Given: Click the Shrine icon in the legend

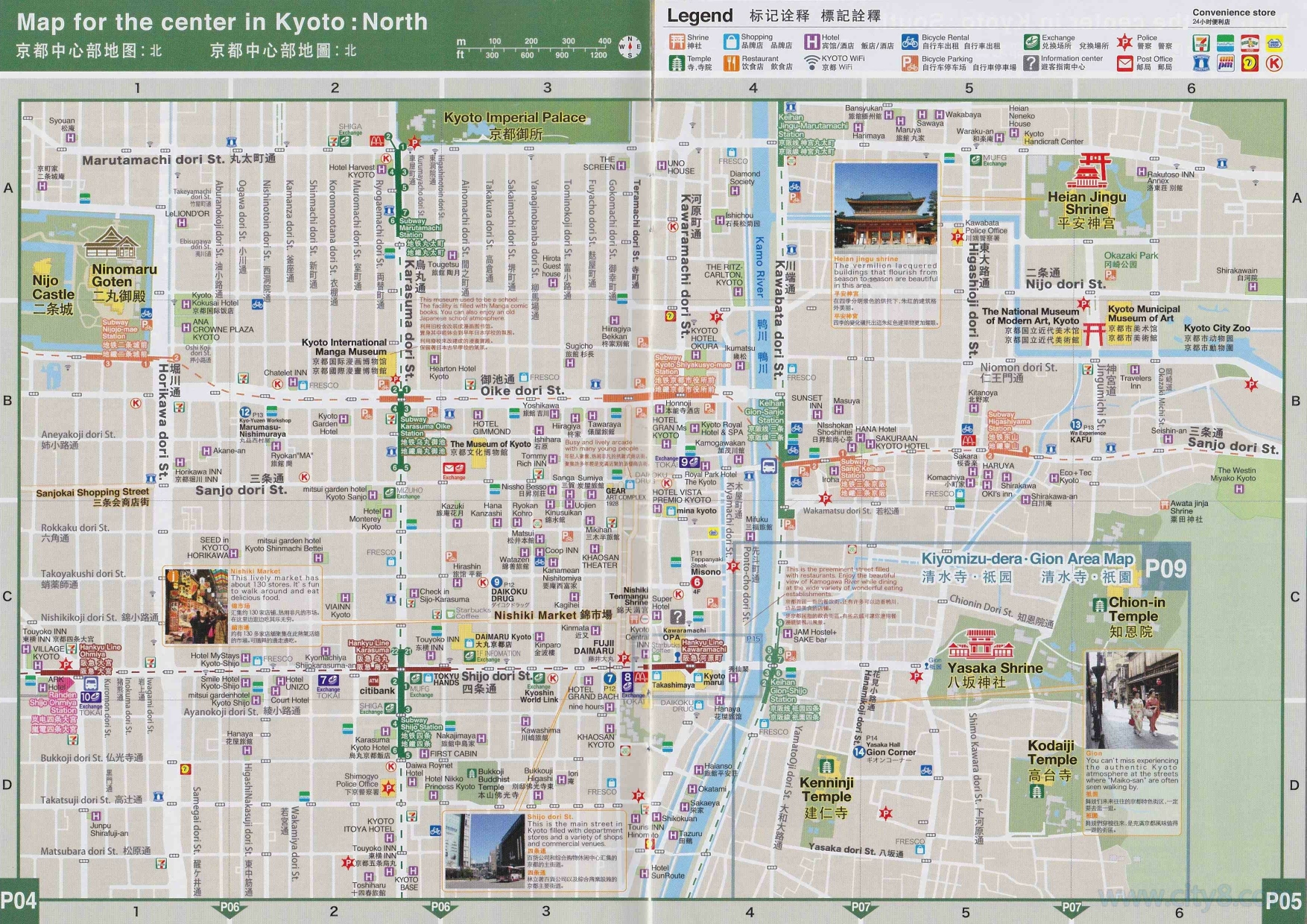Looking at the screenshot, I should tap(676, 42).
